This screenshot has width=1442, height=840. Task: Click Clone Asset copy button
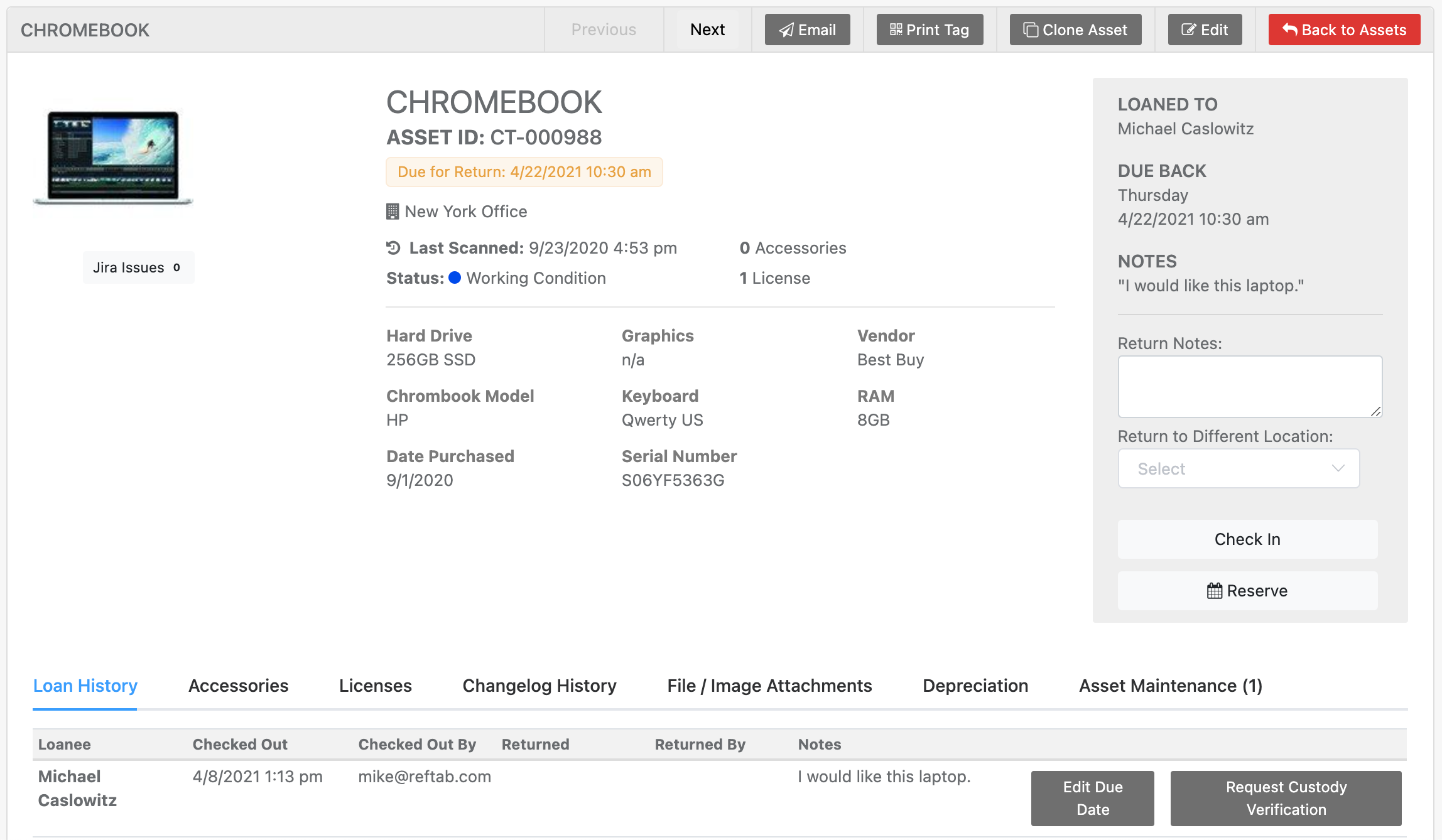point(1075,30)
